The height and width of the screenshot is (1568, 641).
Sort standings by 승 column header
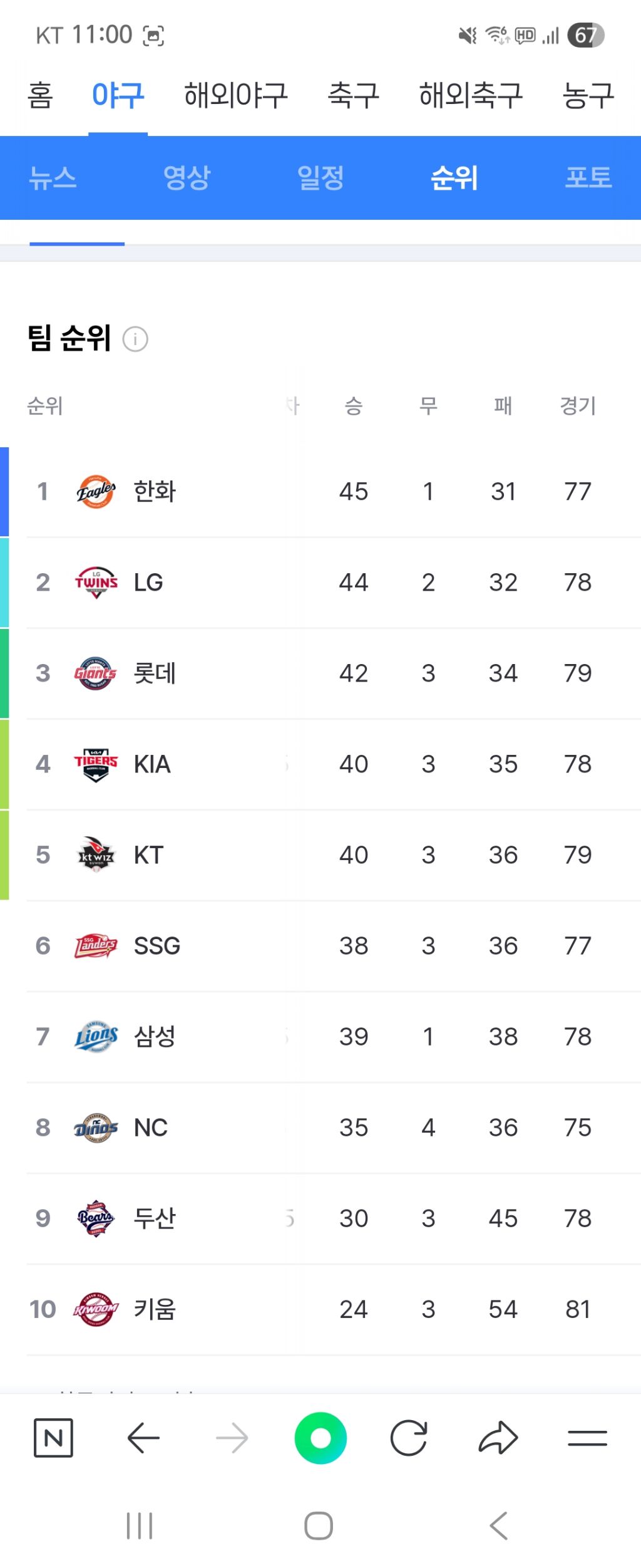tap(354, 406)
